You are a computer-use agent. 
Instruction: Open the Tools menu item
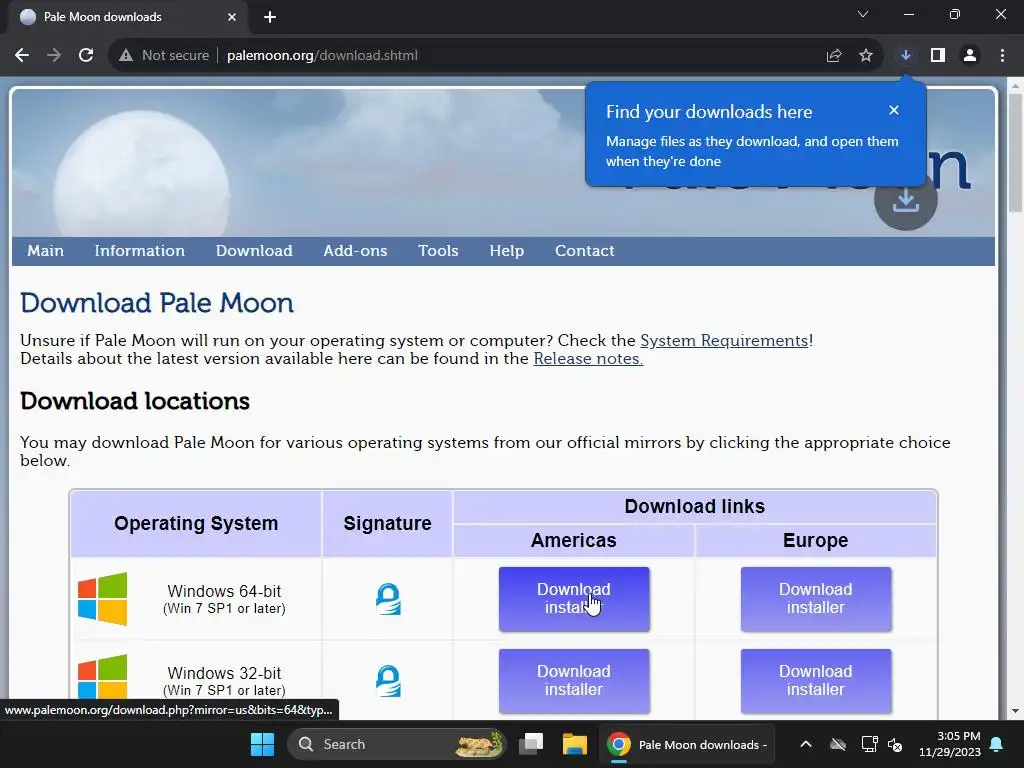[438, 251]
